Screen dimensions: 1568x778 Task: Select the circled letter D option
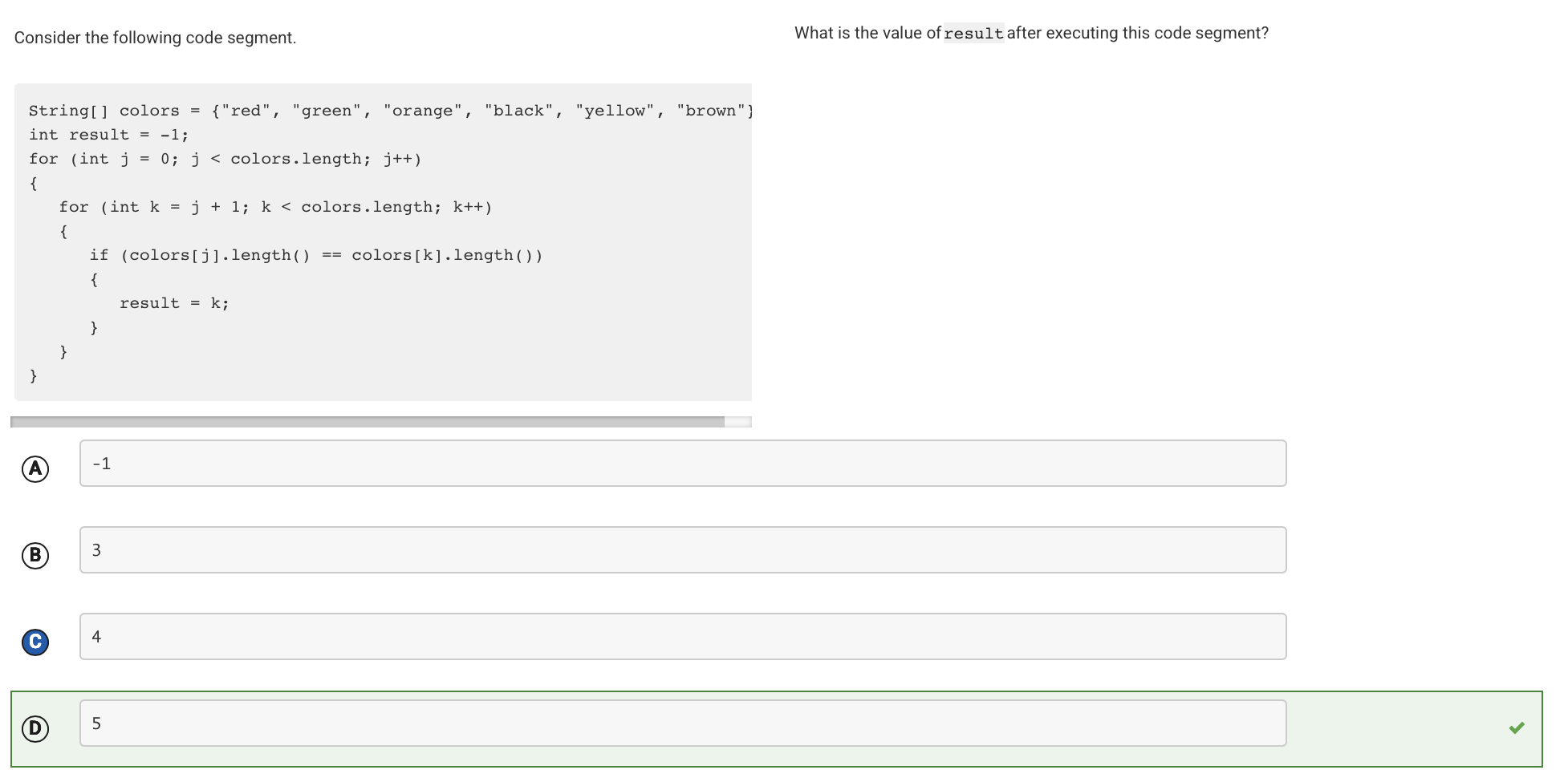(x=35, y=728)
